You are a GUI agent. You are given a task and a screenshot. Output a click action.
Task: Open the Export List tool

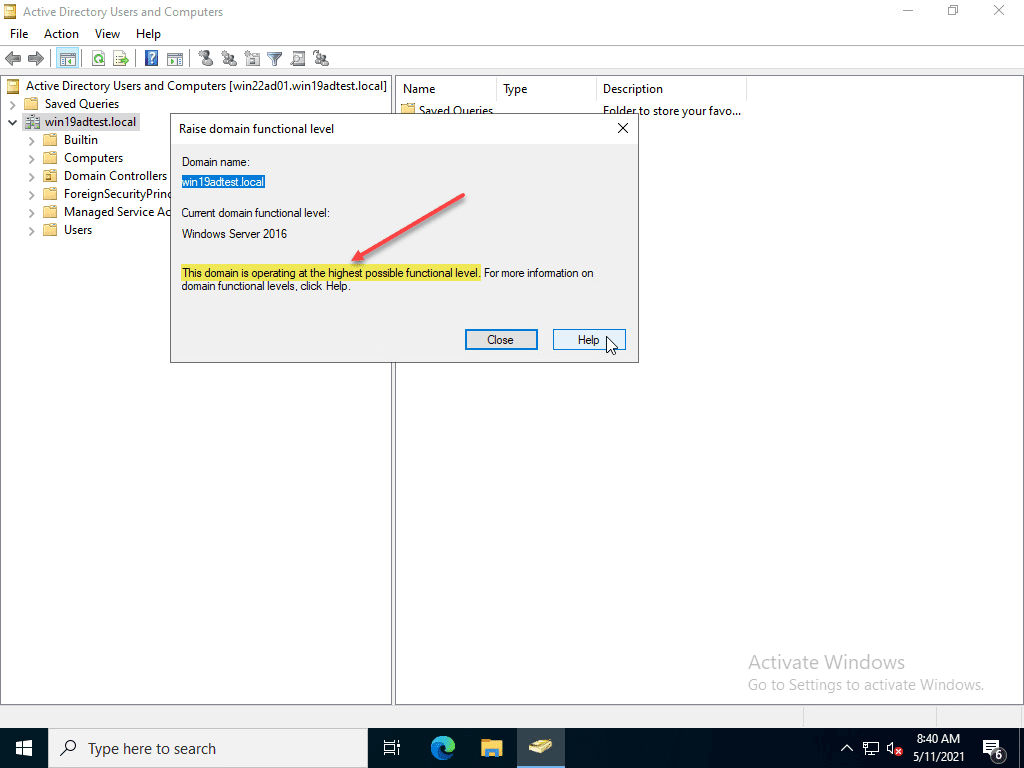click(121, 58)
